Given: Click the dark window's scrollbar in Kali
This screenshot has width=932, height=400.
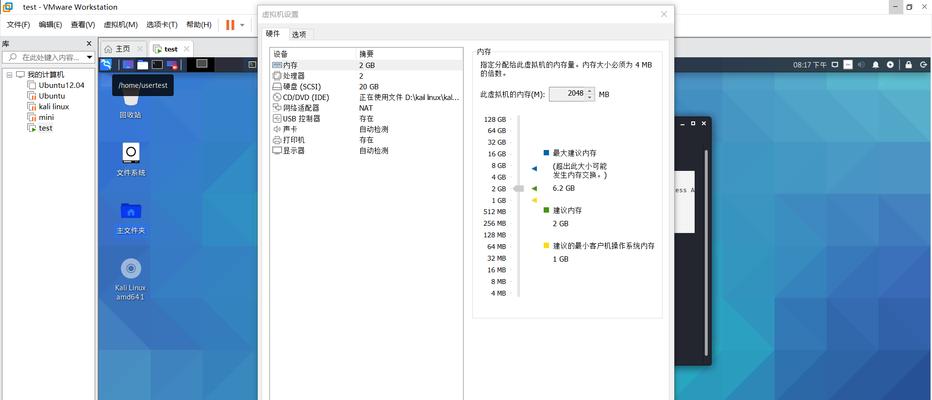Looking at the screenshot, I should pos(706,253).
